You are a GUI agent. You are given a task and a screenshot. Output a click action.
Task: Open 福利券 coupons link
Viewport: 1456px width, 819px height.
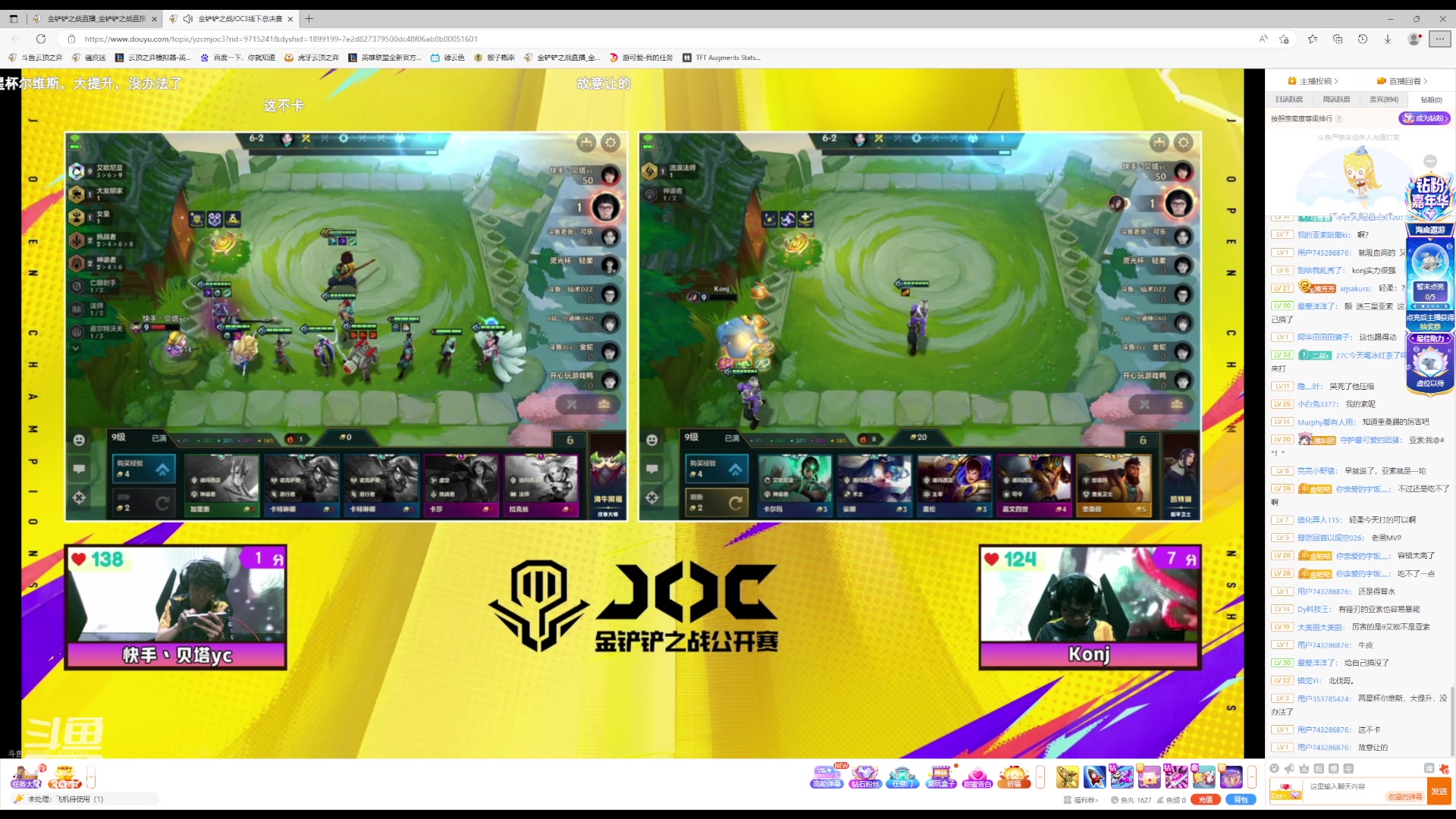pos(1082,800)
